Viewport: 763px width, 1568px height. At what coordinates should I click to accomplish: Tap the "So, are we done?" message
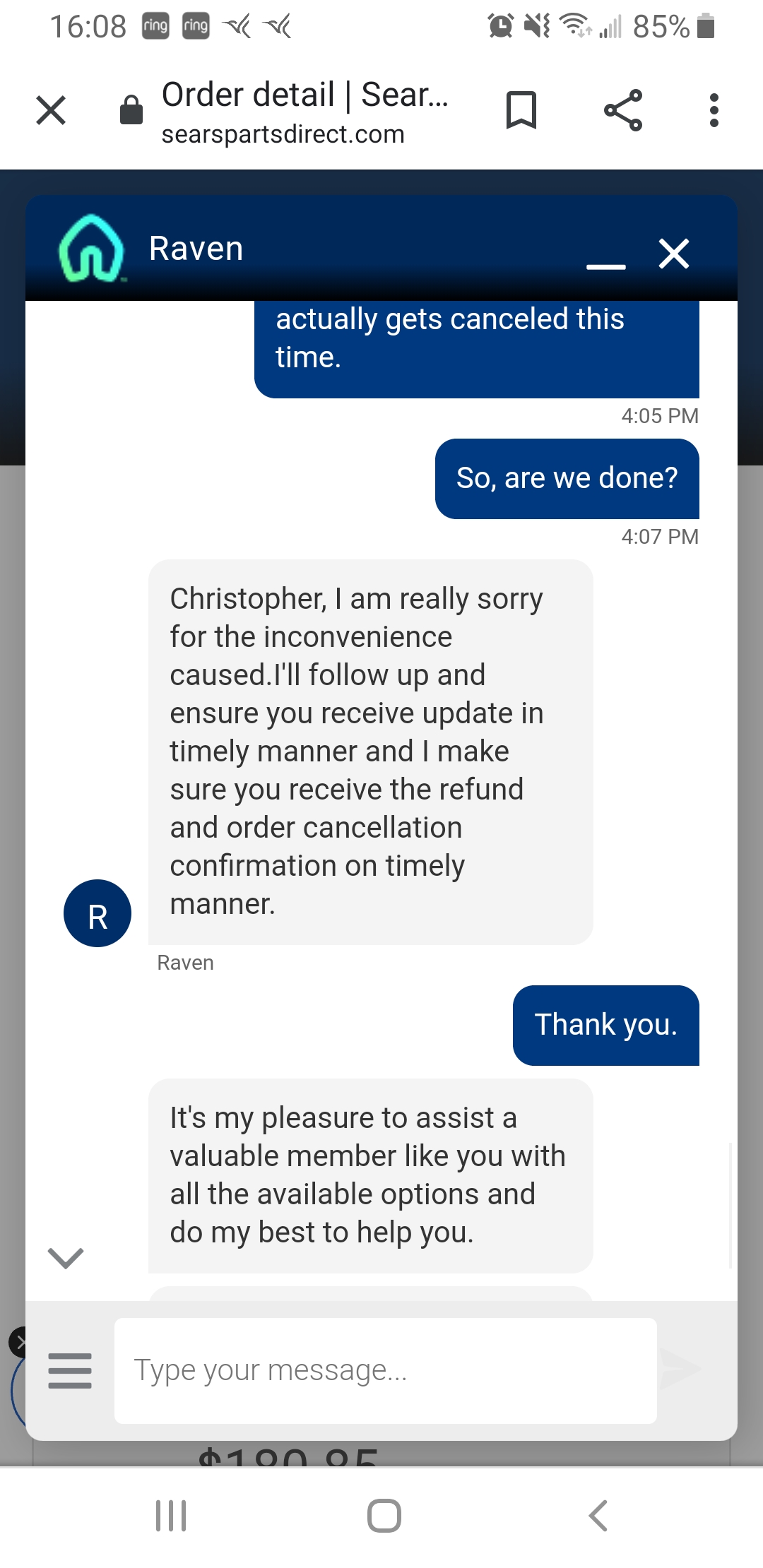coord(567,479)
